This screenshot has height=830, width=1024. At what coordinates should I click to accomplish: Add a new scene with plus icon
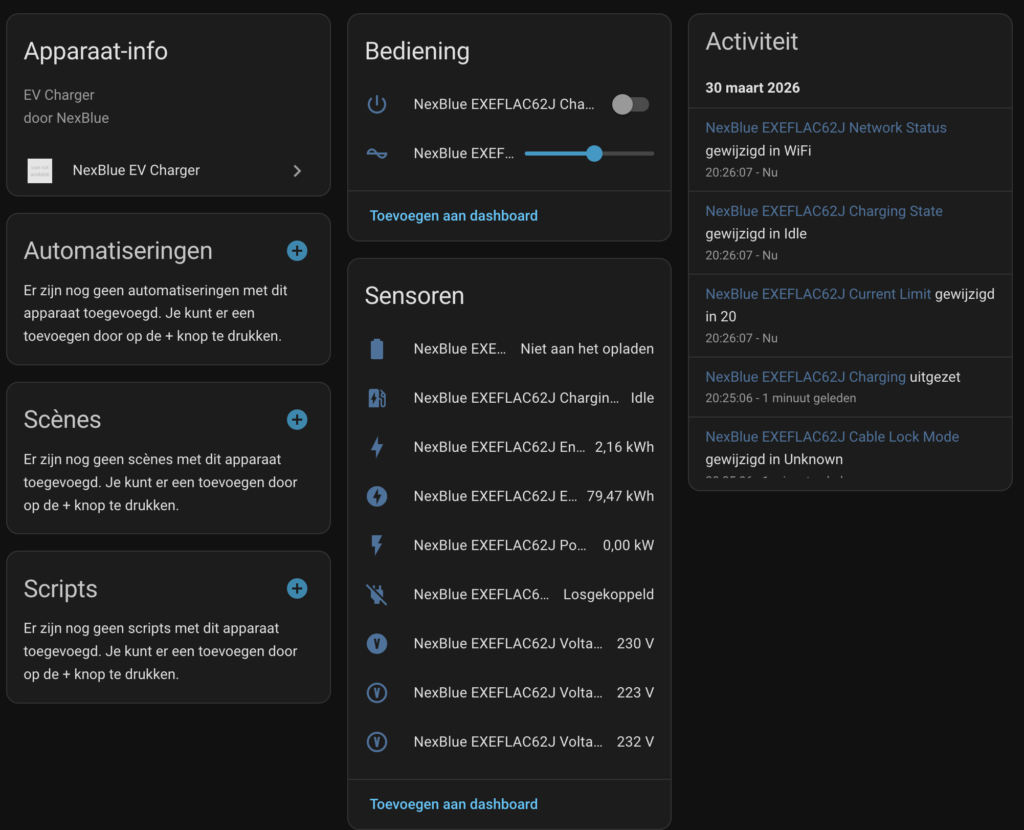click(297, 420)
